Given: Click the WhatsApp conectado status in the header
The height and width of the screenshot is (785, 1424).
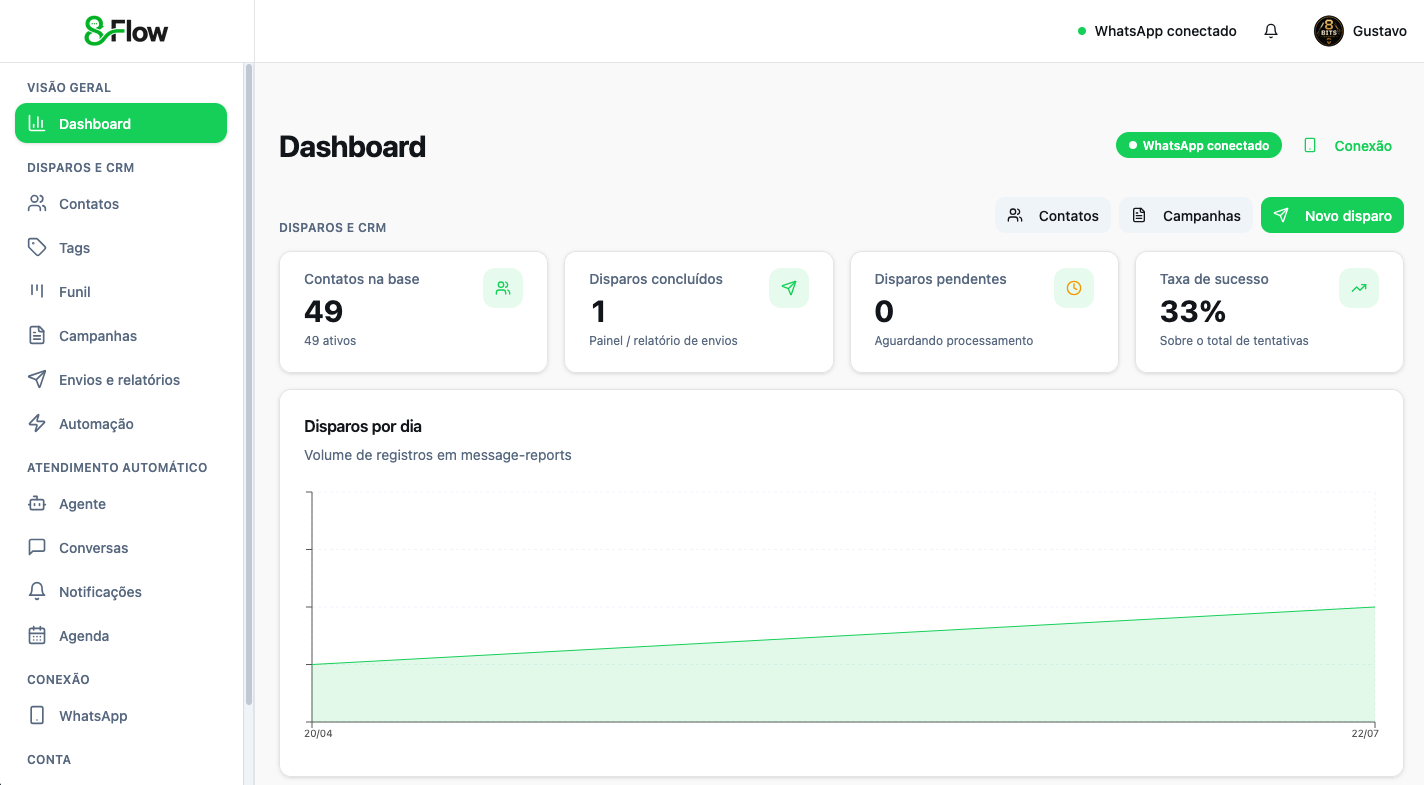Looking at the screenshot, I should click(1157, 31).
